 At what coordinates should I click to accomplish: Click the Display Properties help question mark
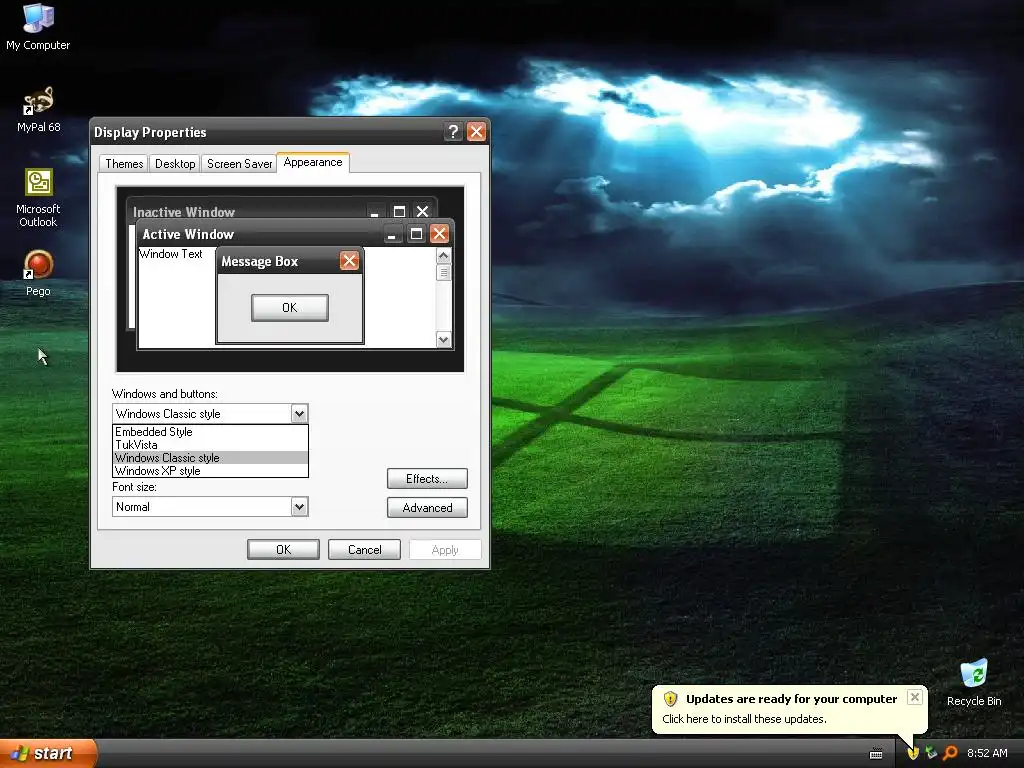453,131
